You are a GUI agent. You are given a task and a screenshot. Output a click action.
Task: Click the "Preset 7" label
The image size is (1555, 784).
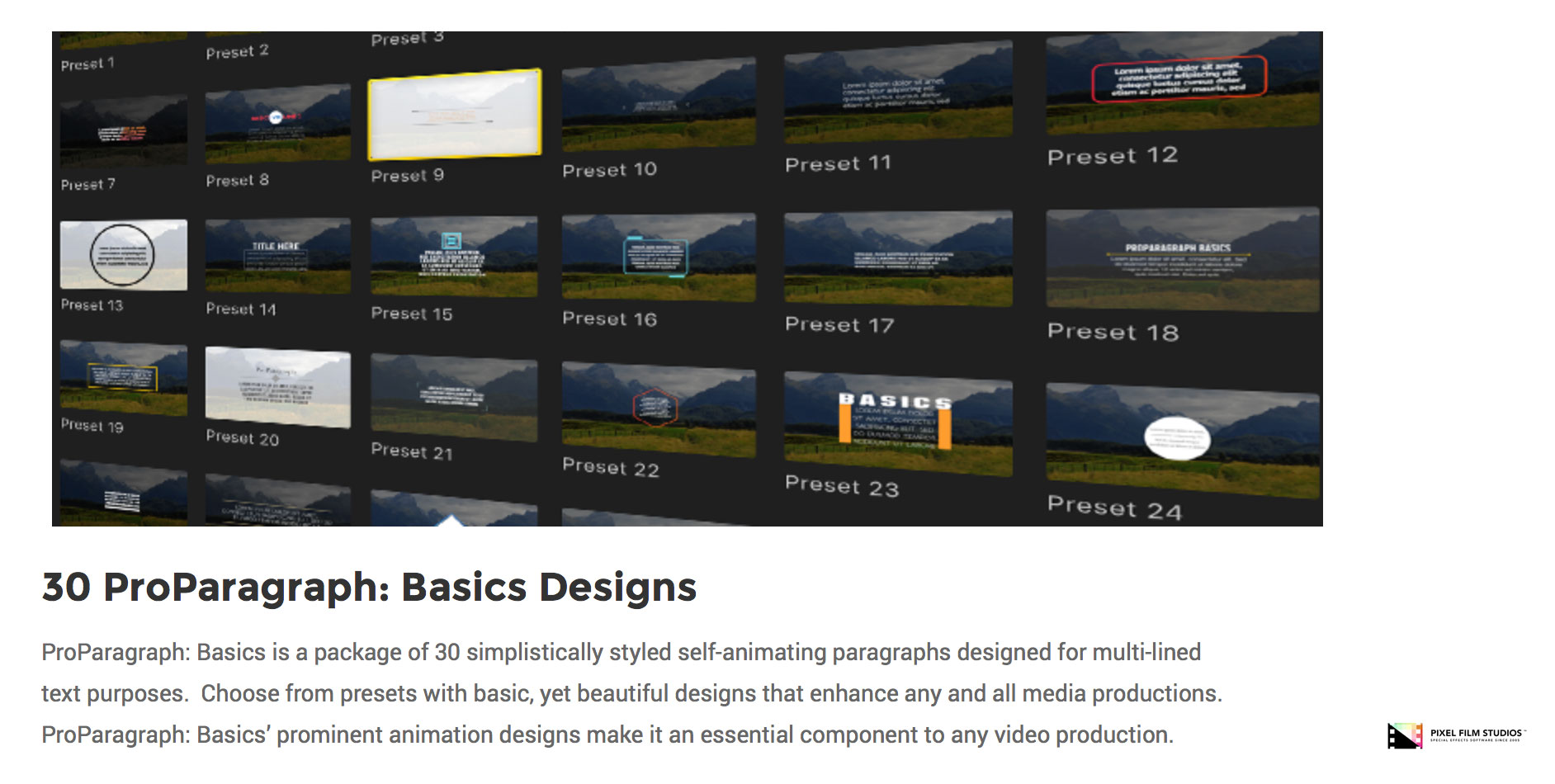point(87,184)
